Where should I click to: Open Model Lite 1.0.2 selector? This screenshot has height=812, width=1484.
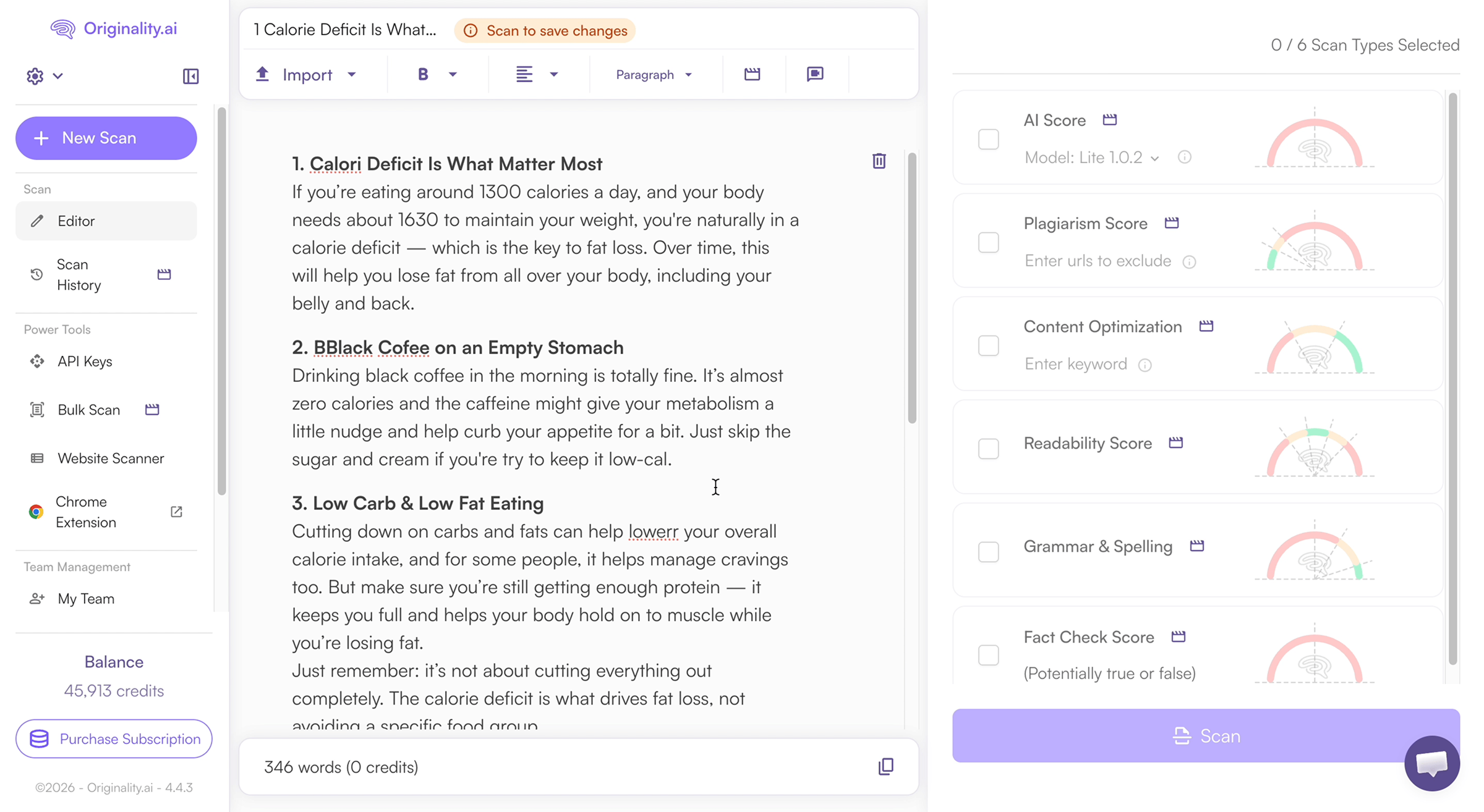(x=1091, y=158)
